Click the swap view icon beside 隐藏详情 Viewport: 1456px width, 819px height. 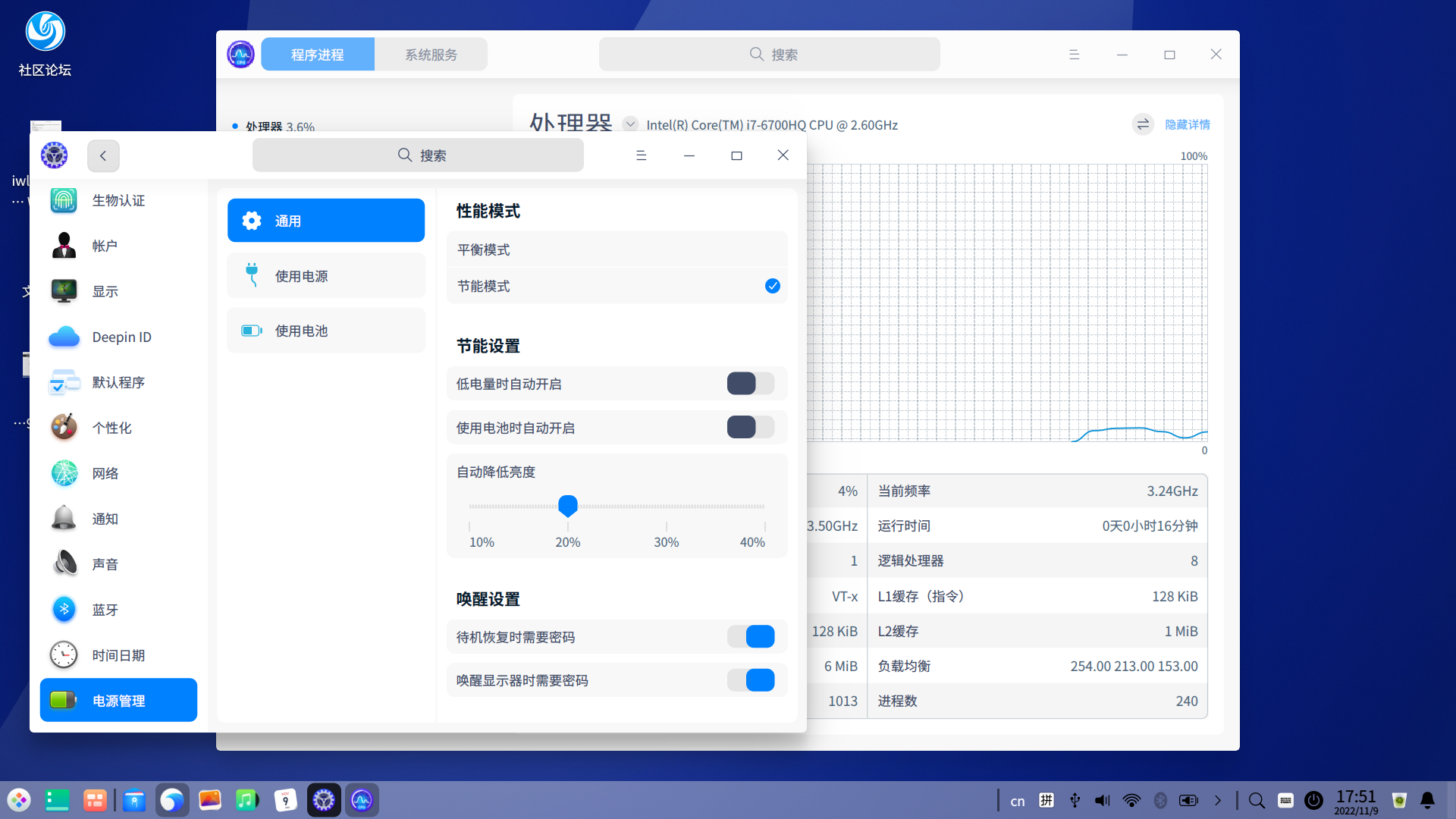[x=1143, y=124]
